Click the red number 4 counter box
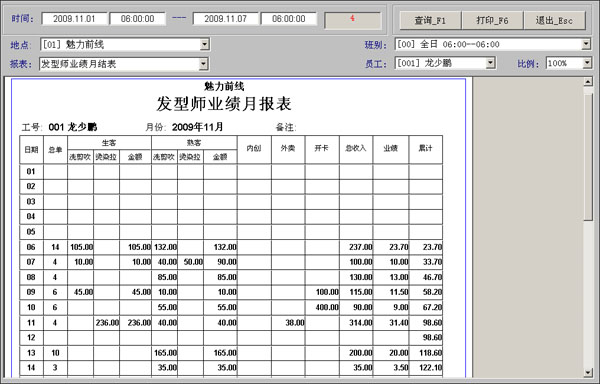600x384 pixels. (353, 20)
